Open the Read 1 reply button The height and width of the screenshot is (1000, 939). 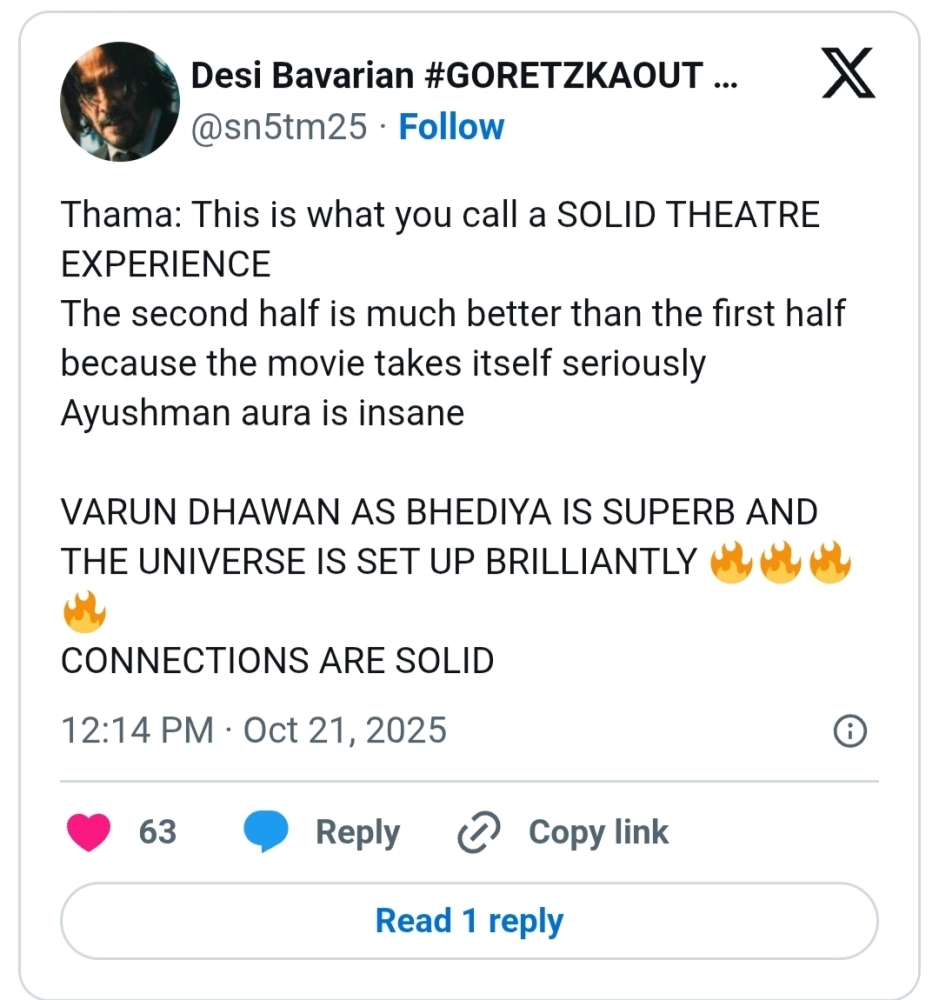click(469, 921)
